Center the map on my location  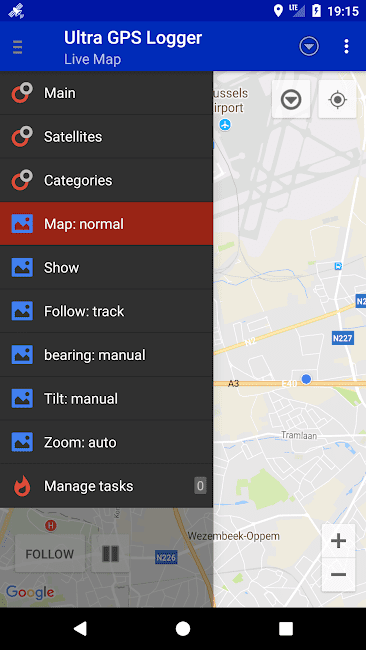(337, 99)
